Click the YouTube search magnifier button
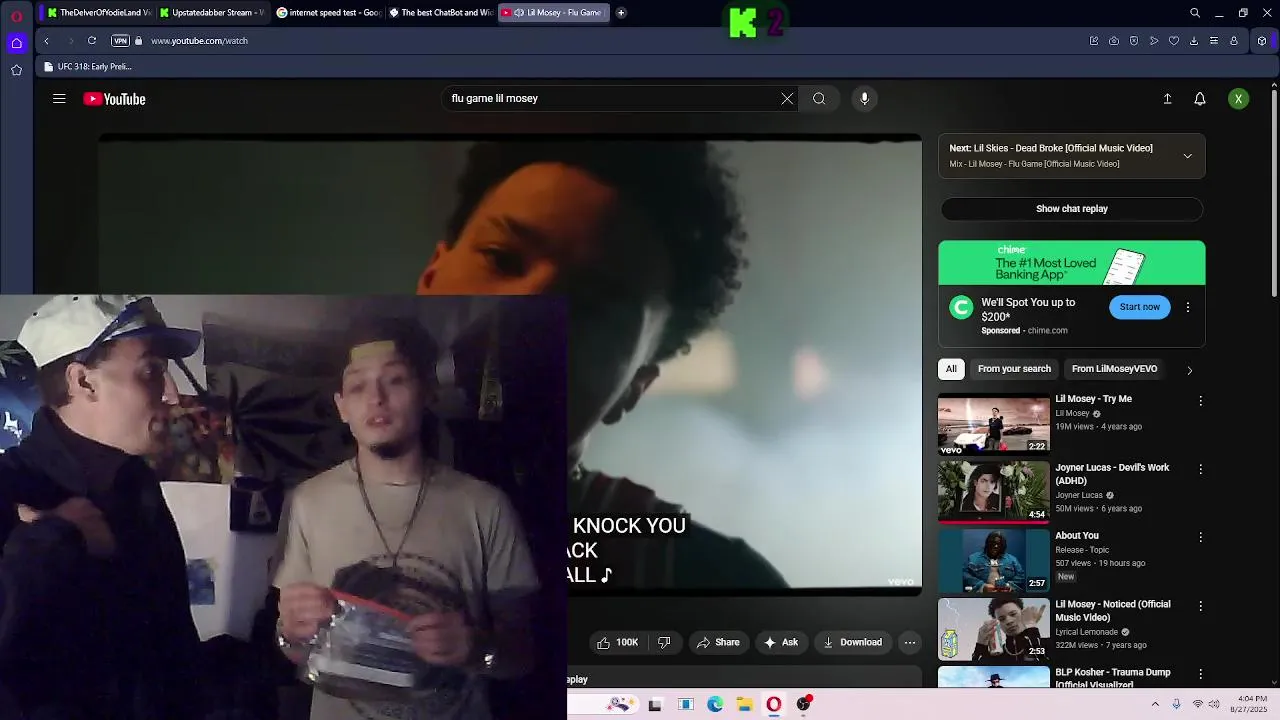Screen dimensions: 1280x720 click(819, 99)
